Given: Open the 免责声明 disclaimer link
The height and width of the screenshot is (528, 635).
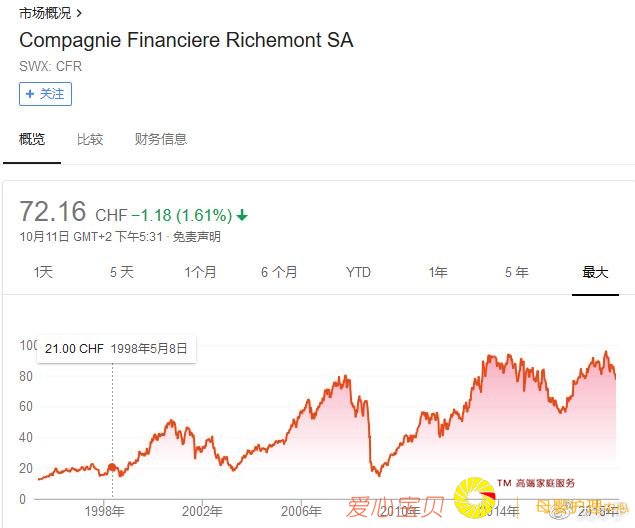Looking at the screenshot, I should (x=196, y=237).
